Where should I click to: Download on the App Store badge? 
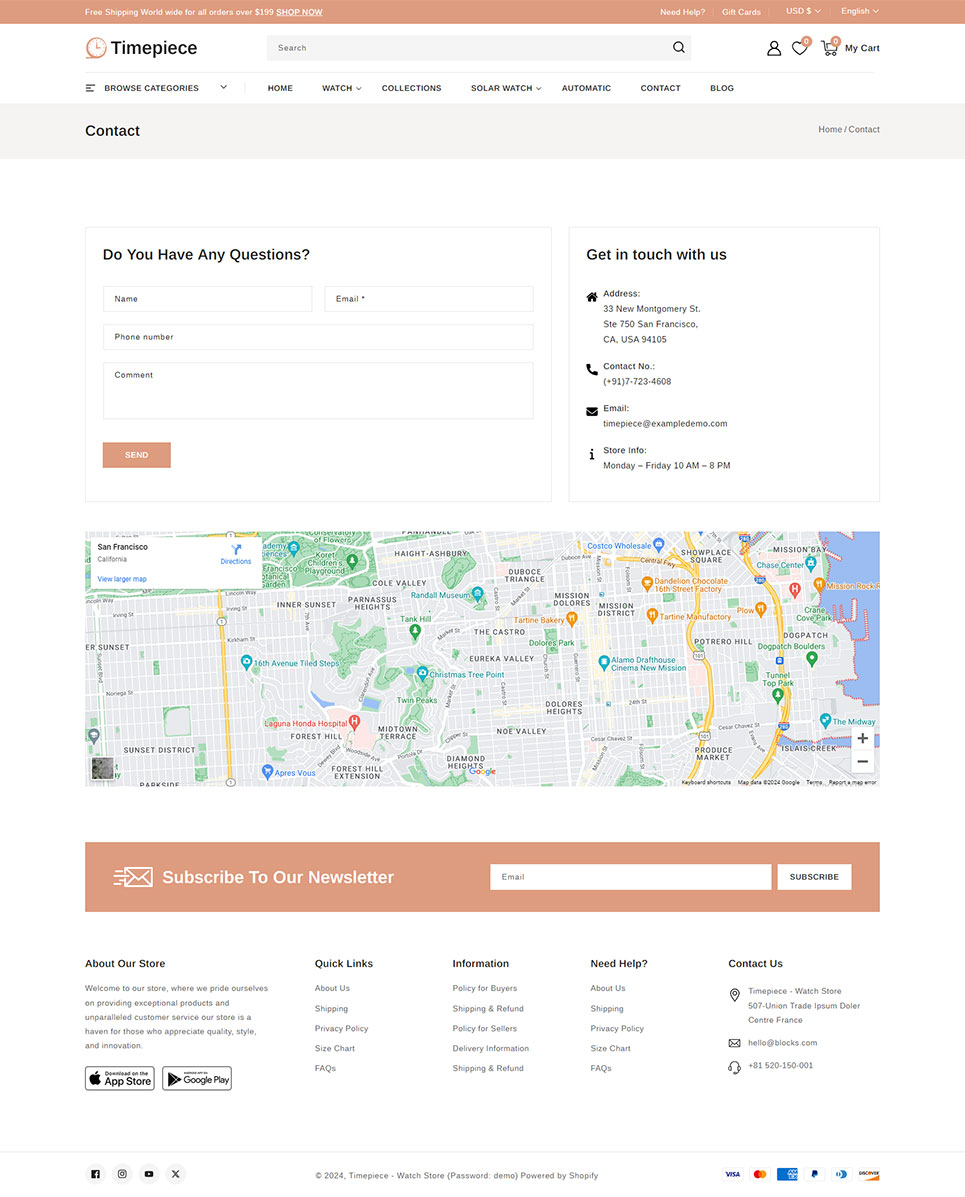coord(120,1078)
